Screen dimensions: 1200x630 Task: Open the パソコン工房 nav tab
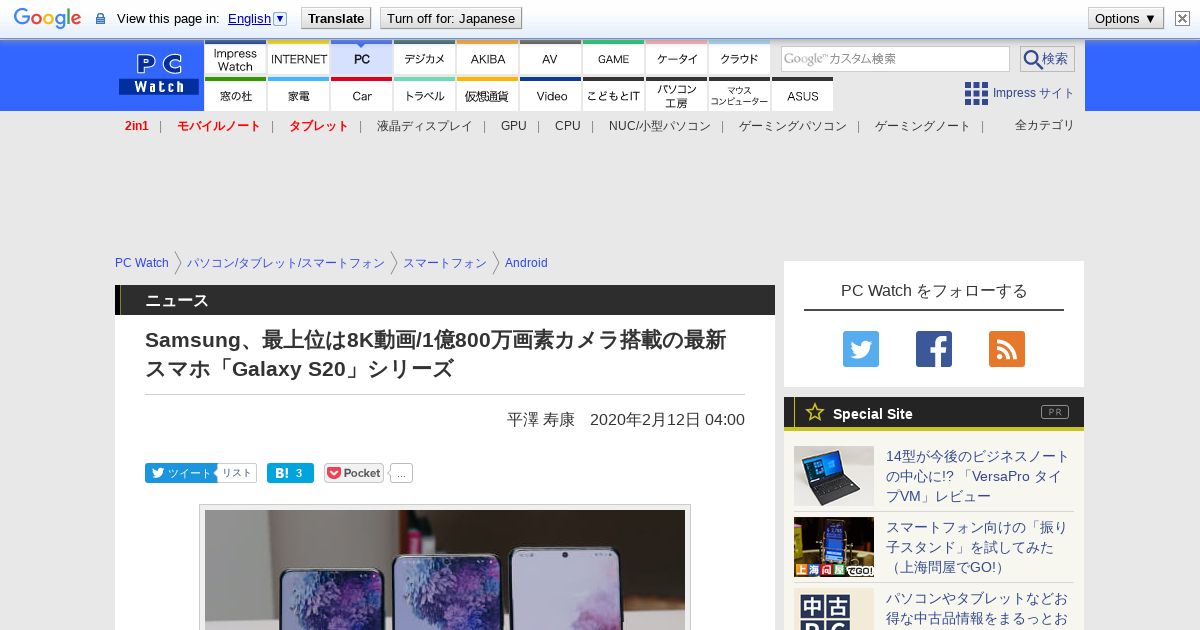677,95
